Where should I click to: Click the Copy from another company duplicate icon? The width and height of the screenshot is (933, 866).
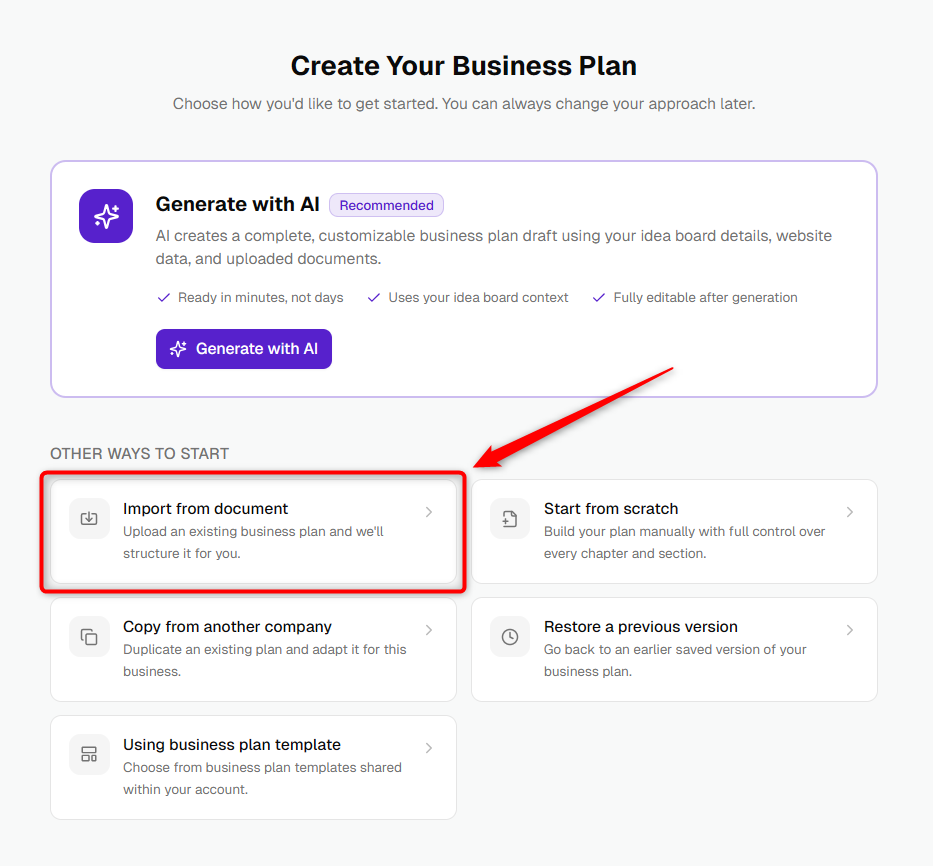point(89,637)
